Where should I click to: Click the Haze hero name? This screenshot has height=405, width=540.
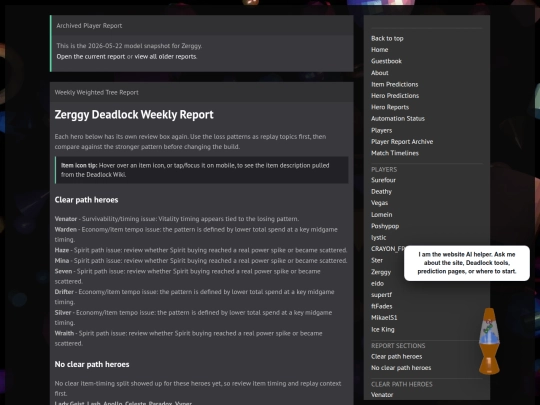[62, 250]
